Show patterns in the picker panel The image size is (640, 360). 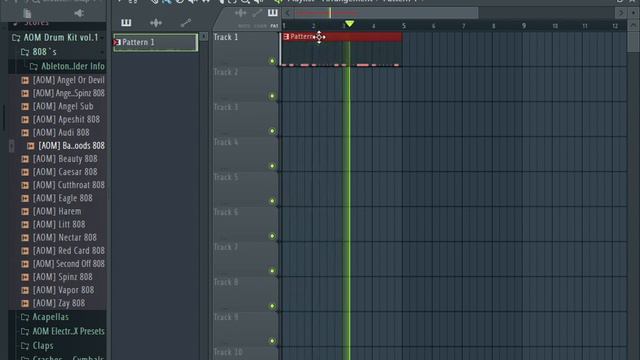coord(126,23)
